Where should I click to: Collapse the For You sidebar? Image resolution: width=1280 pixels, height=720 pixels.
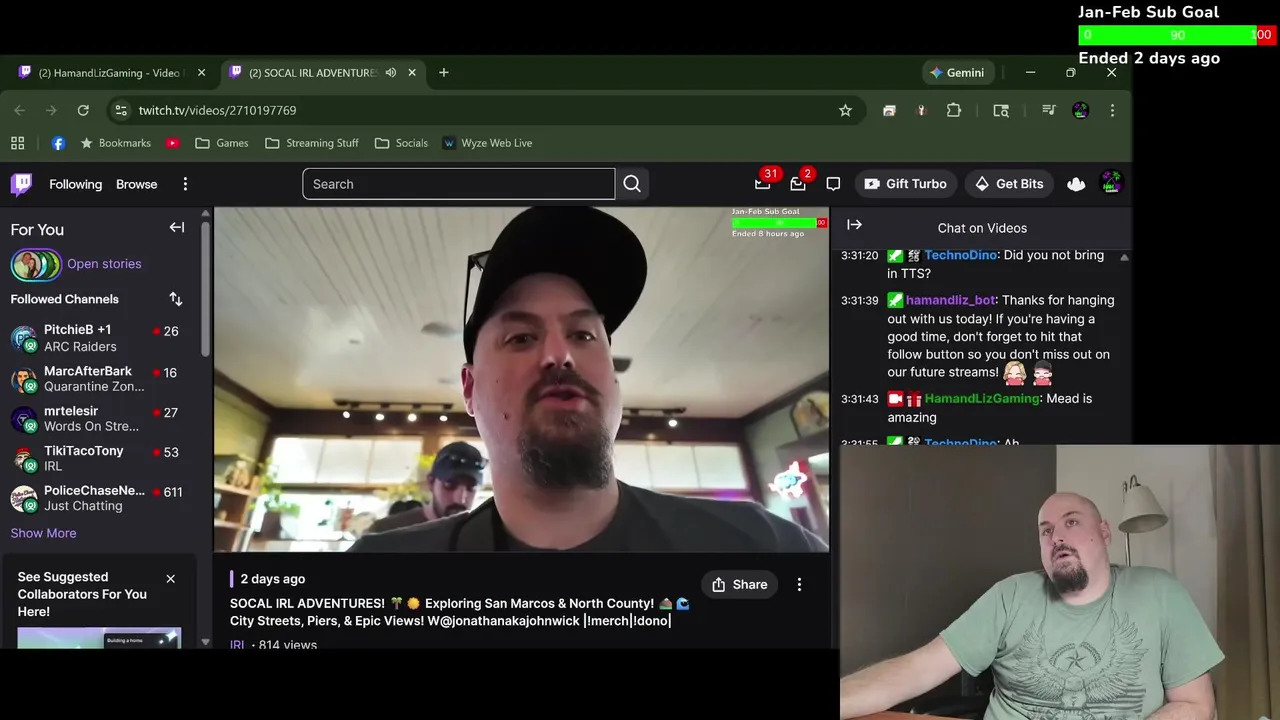pyautogui.click(x=177, y=228)
